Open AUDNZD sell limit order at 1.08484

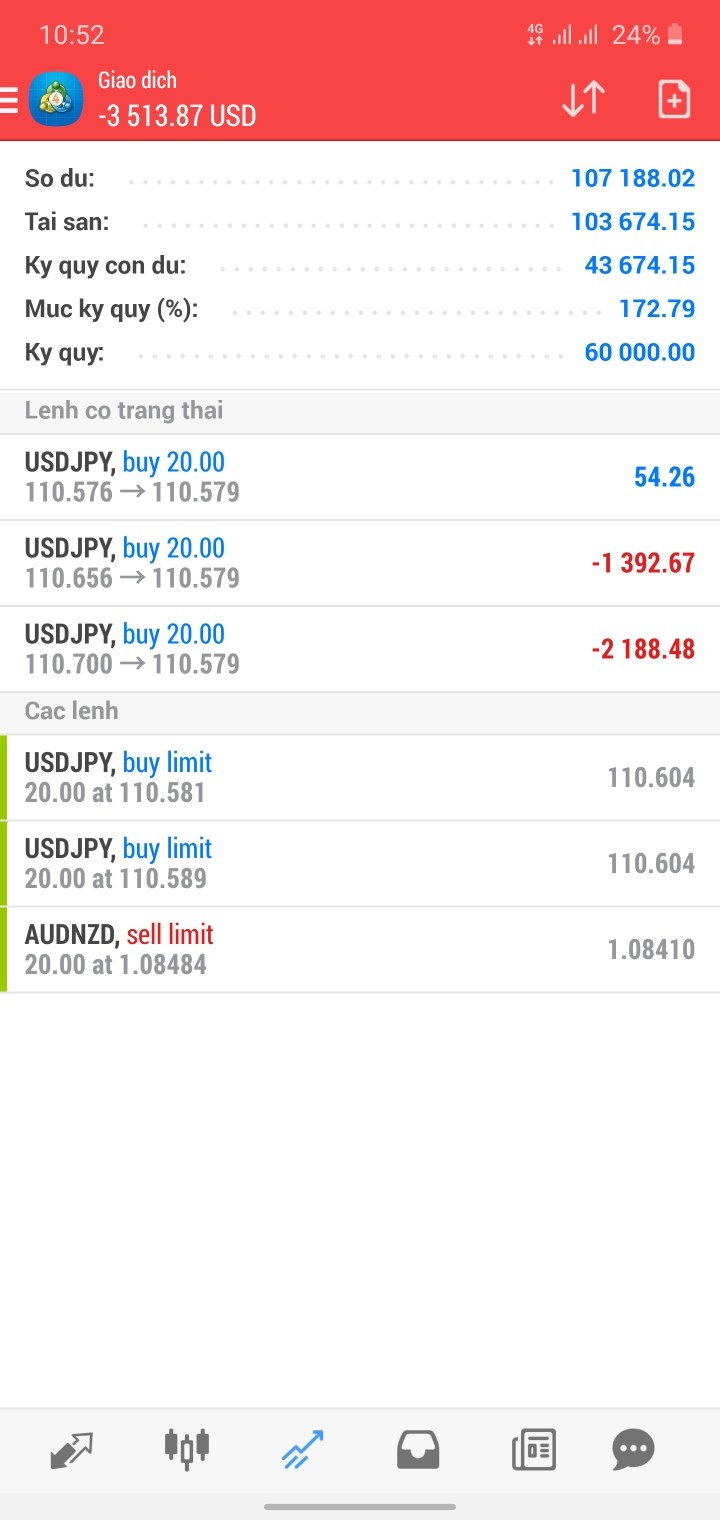click(360, 950)
